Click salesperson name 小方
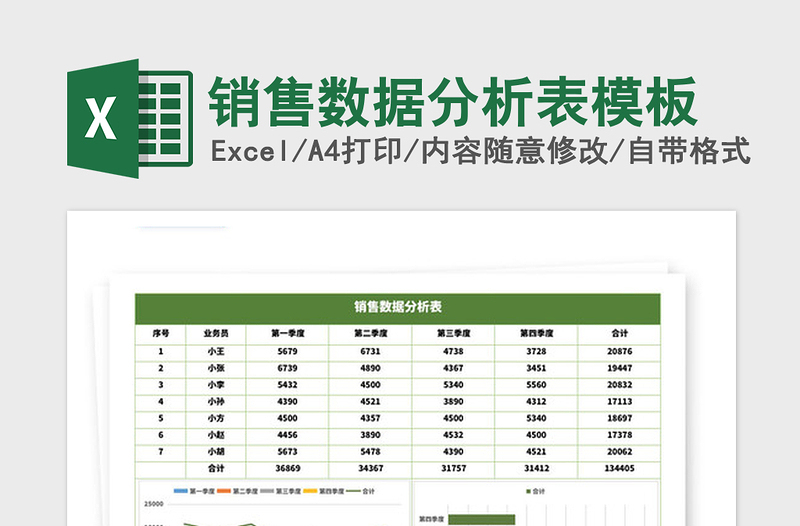The image size is (800, 526). tap(216, 418)
